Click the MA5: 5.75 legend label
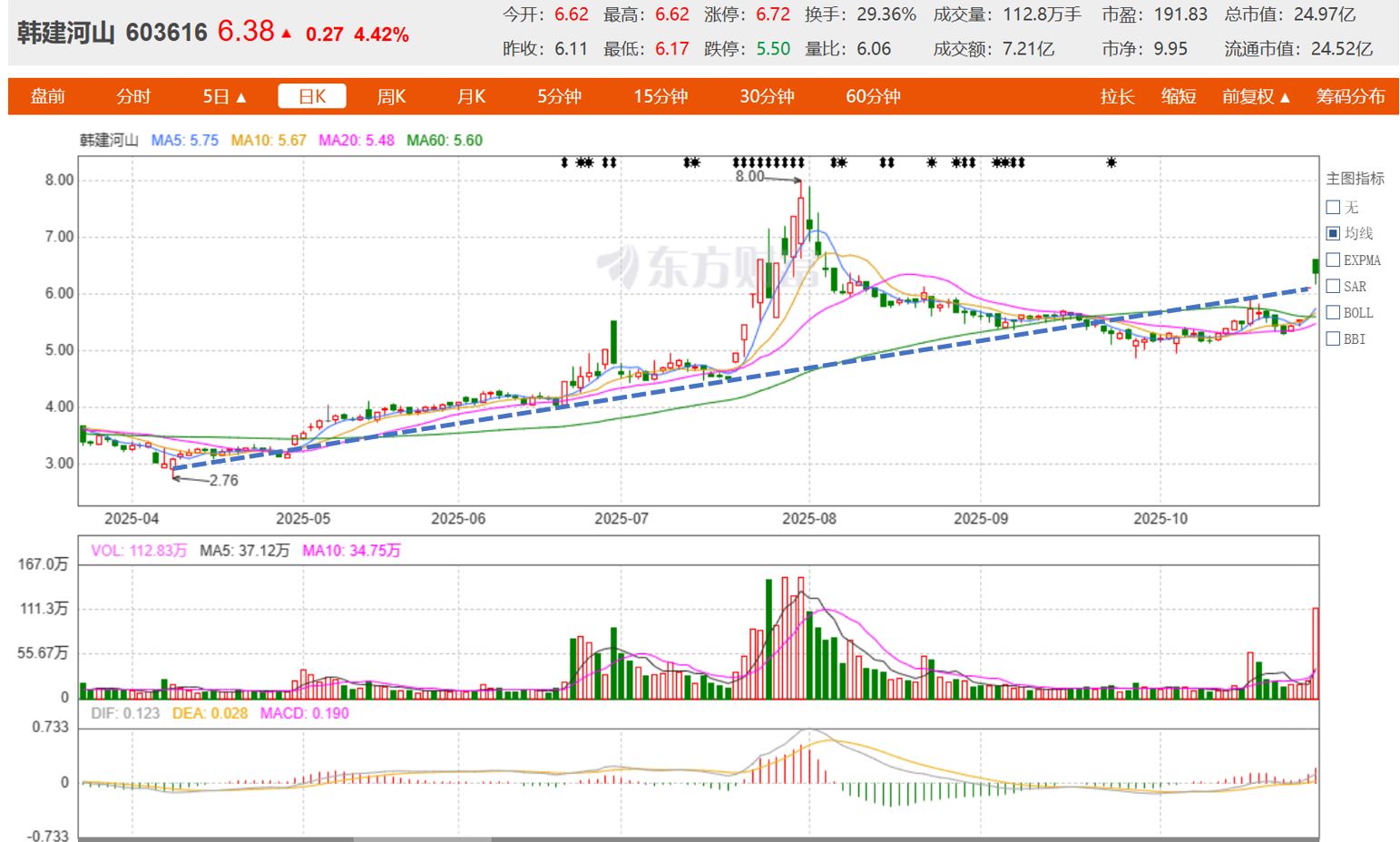Screen dimensions: 1400x842 tap(185, 141)
